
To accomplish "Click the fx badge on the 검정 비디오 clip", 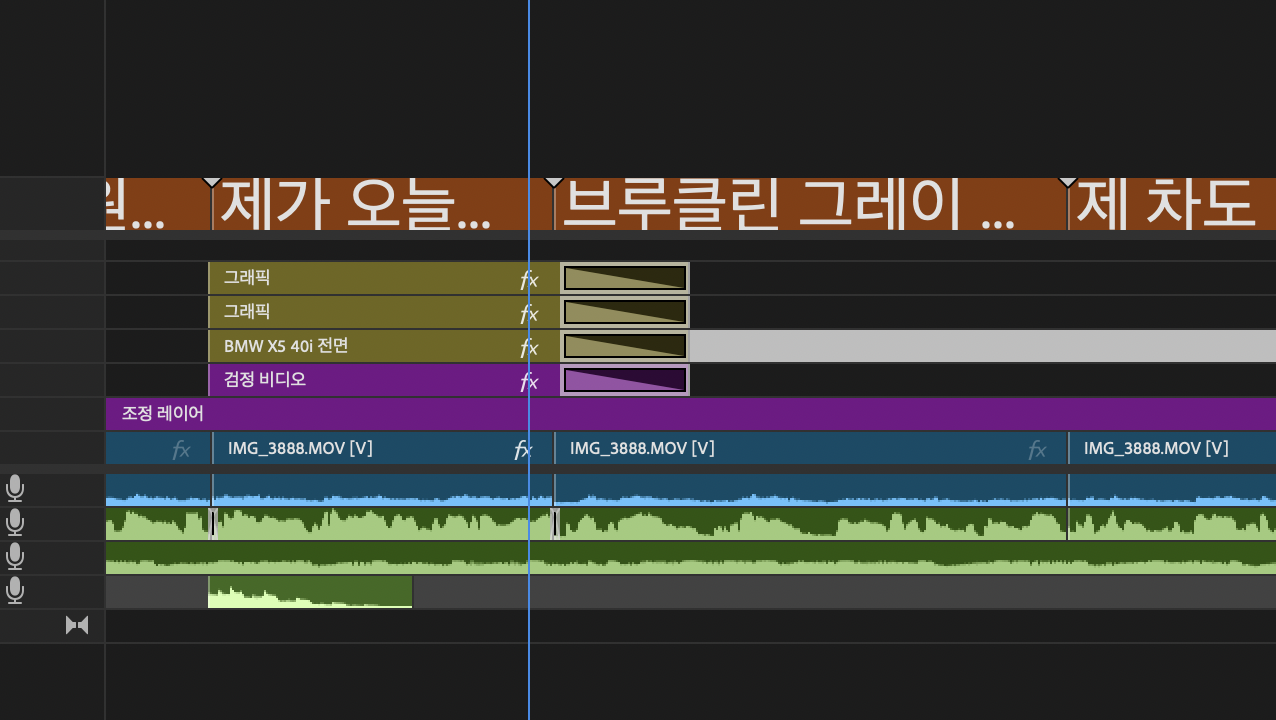I will point(529,381).
